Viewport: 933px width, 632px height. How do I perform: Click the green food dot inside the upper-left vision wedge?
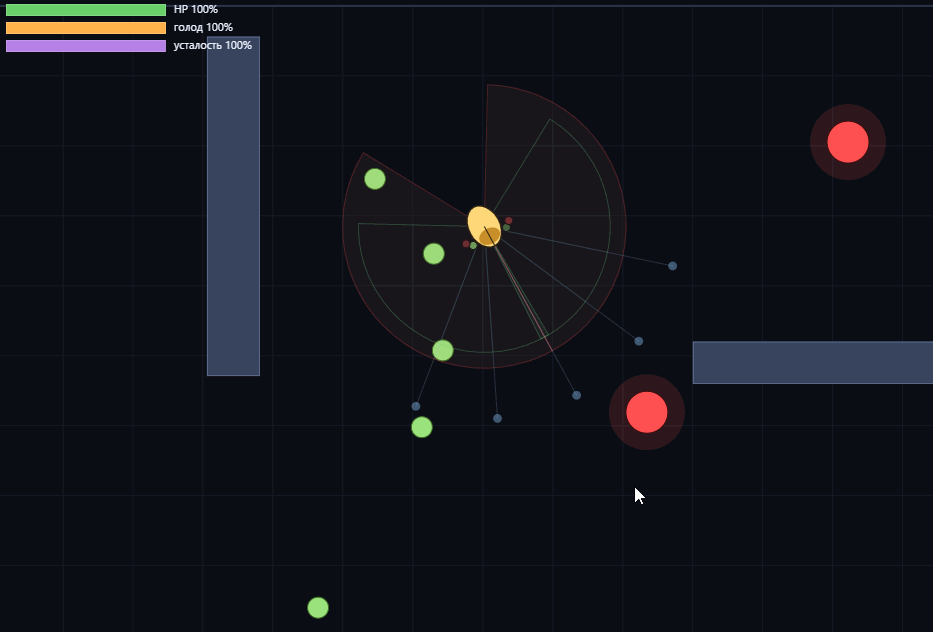click(x=375, y=179)
